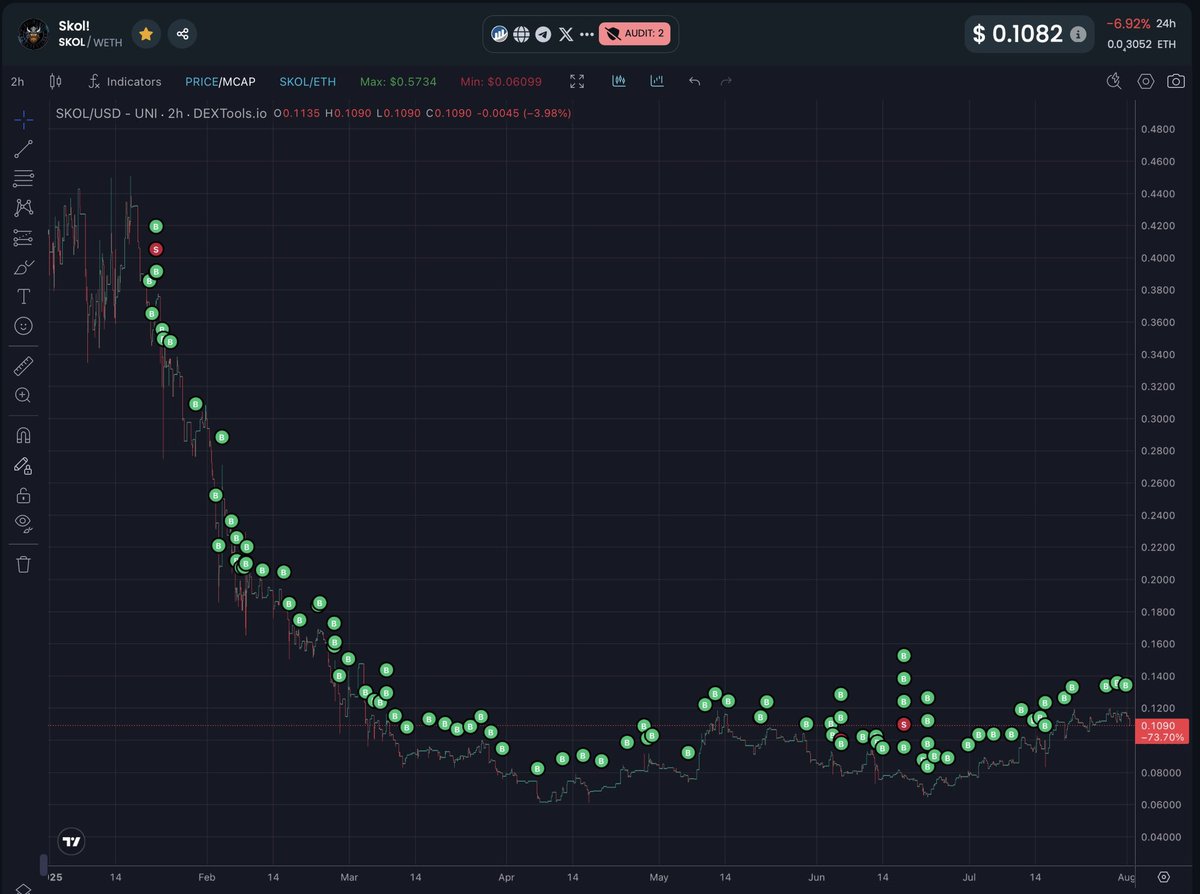This screenshot has width=1200, height=894.
Task: Select the Fibonacci retracement lines tool
Action: point(23,179)
